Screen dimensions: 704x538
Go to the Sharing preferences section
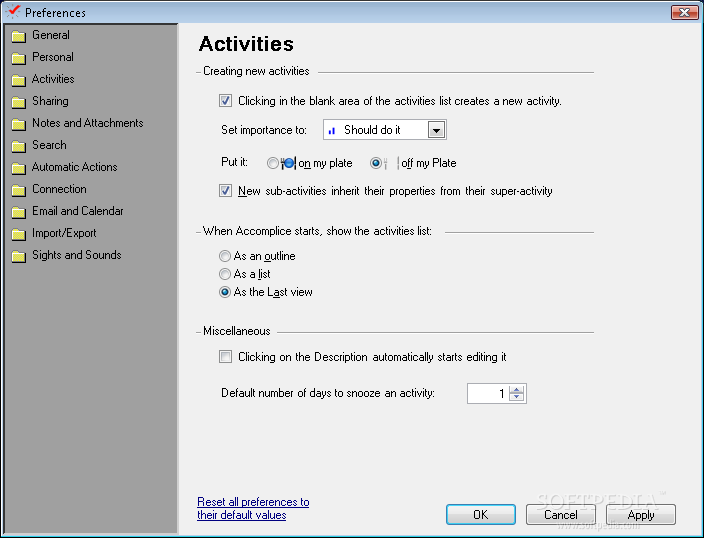click(50, 101)
